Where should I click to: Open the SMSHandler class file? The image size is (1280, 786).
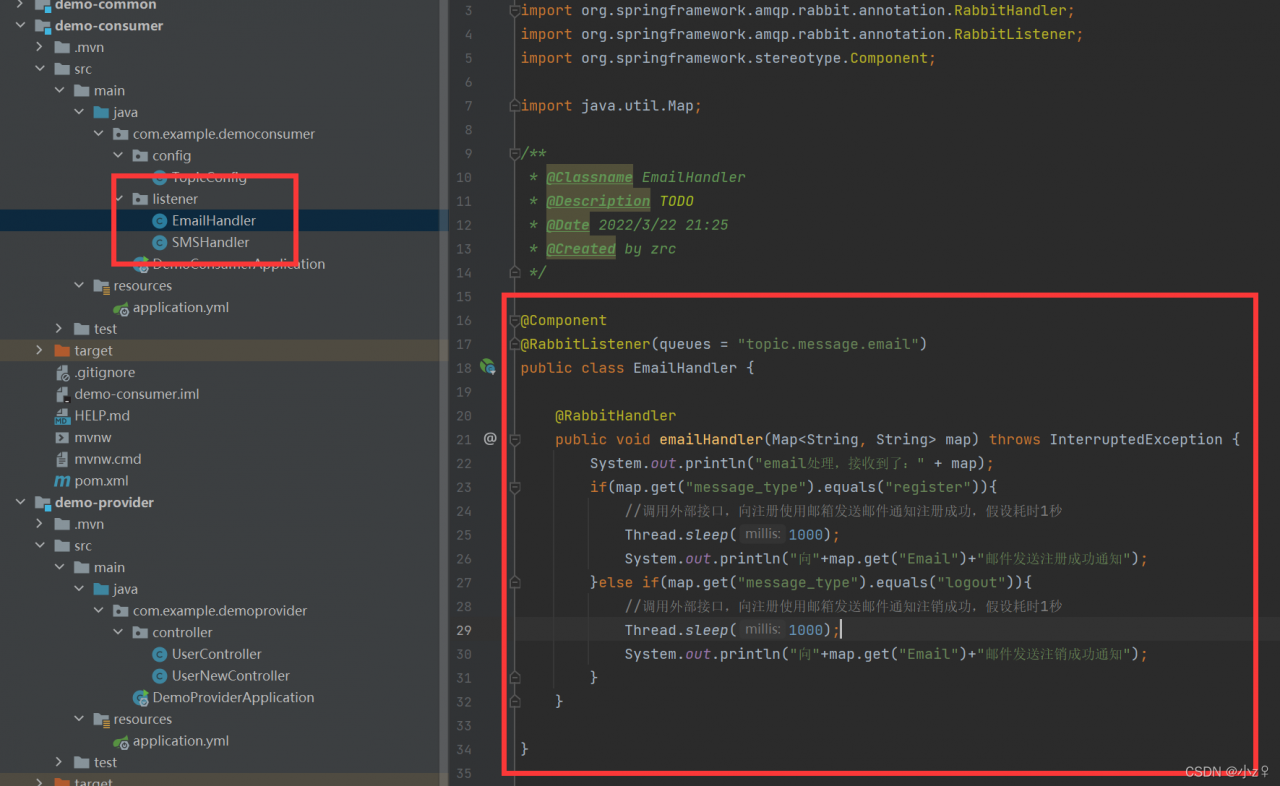coord(210,242)
